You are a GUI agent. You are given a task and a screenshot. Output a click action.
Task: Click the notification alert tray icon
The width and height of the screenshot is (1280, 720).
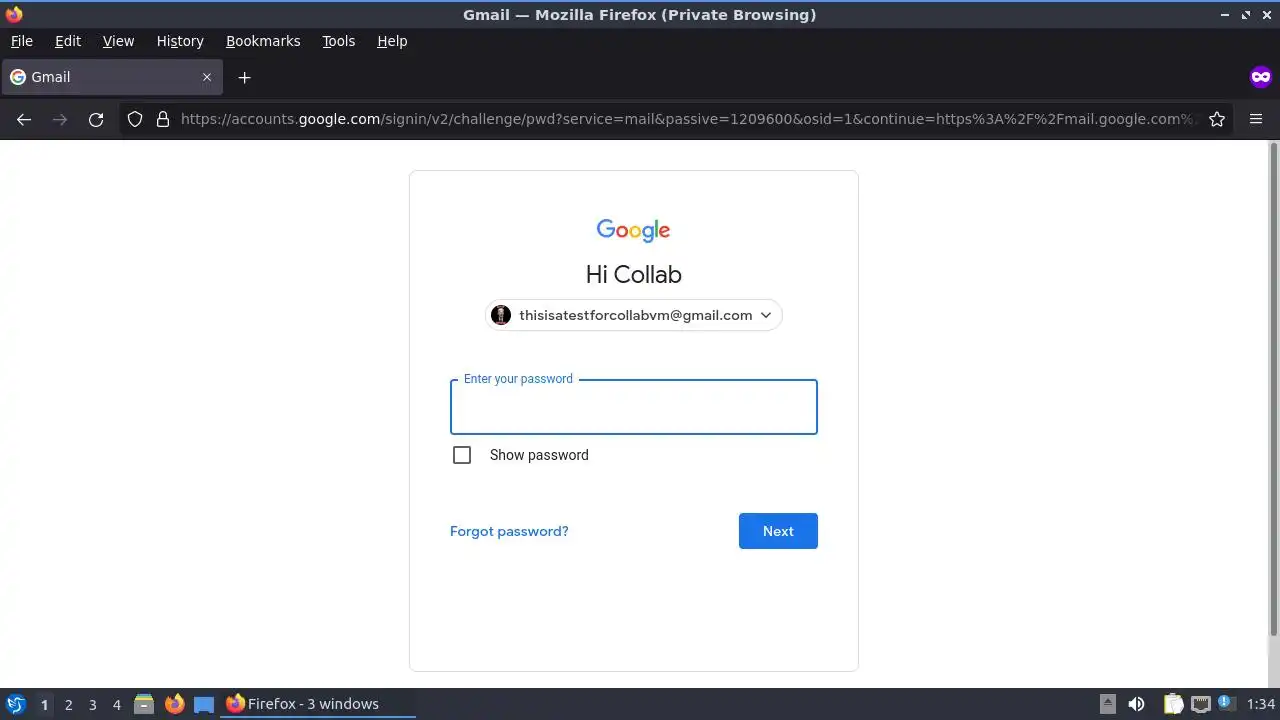coord(1226,704)
